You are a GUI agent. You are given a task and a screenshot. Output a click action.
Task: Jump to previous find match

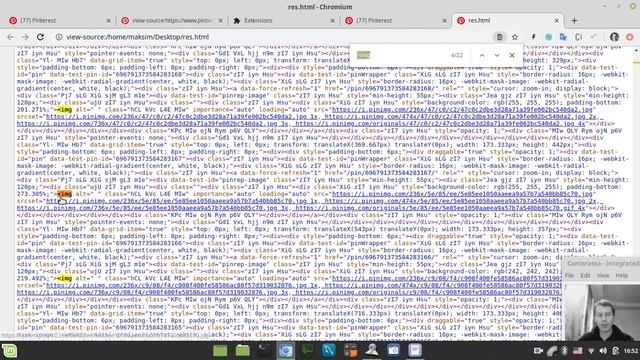coord(482,55)
